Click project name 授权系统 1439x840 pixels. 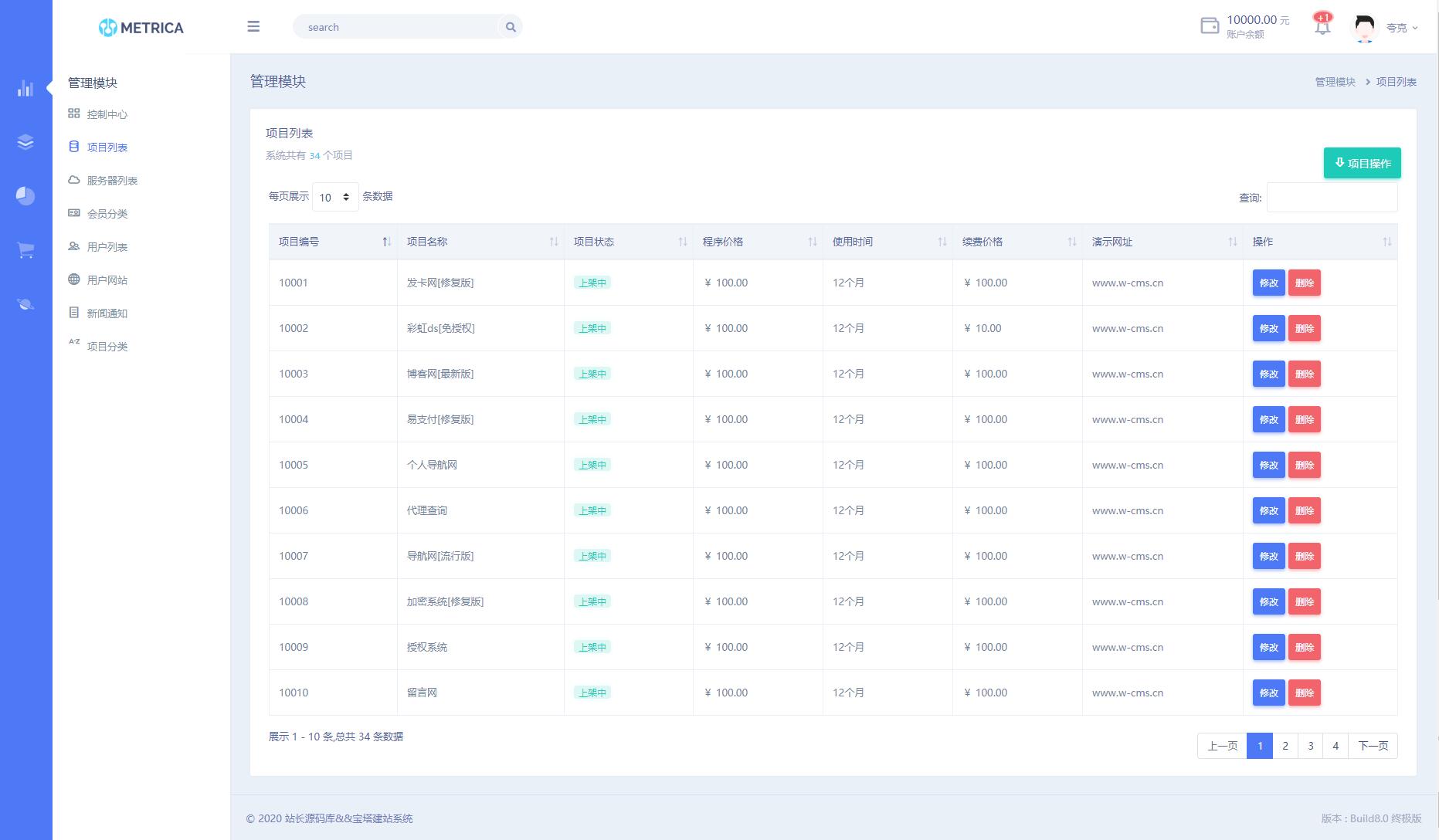[427, 647]
